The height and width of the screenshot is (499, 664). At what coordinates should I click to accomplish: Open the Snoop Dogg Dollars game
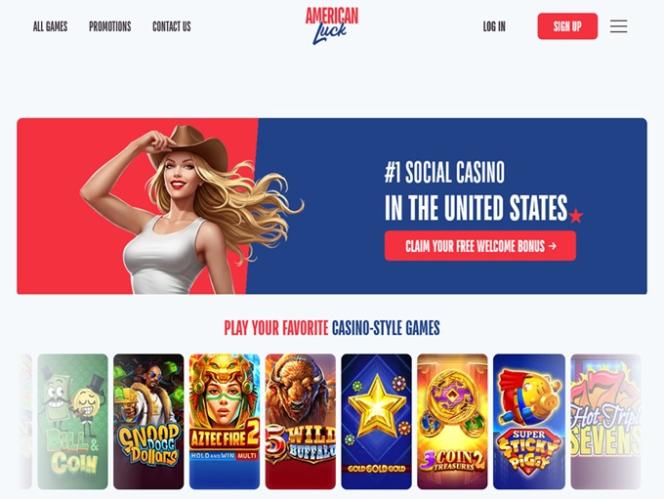[x=149, y=421]
